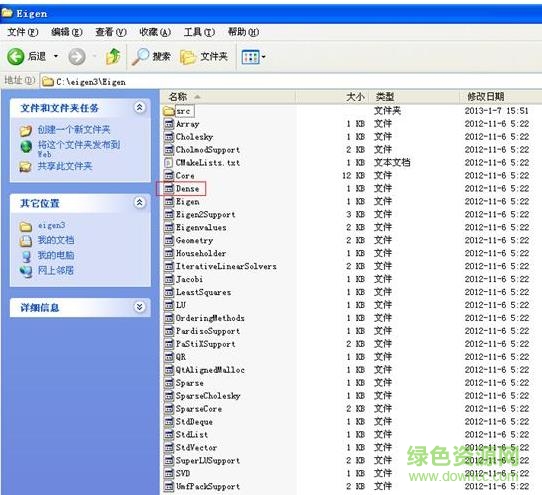
Task: Click the SparseCholesky file name
Action: tap(208, 396)
